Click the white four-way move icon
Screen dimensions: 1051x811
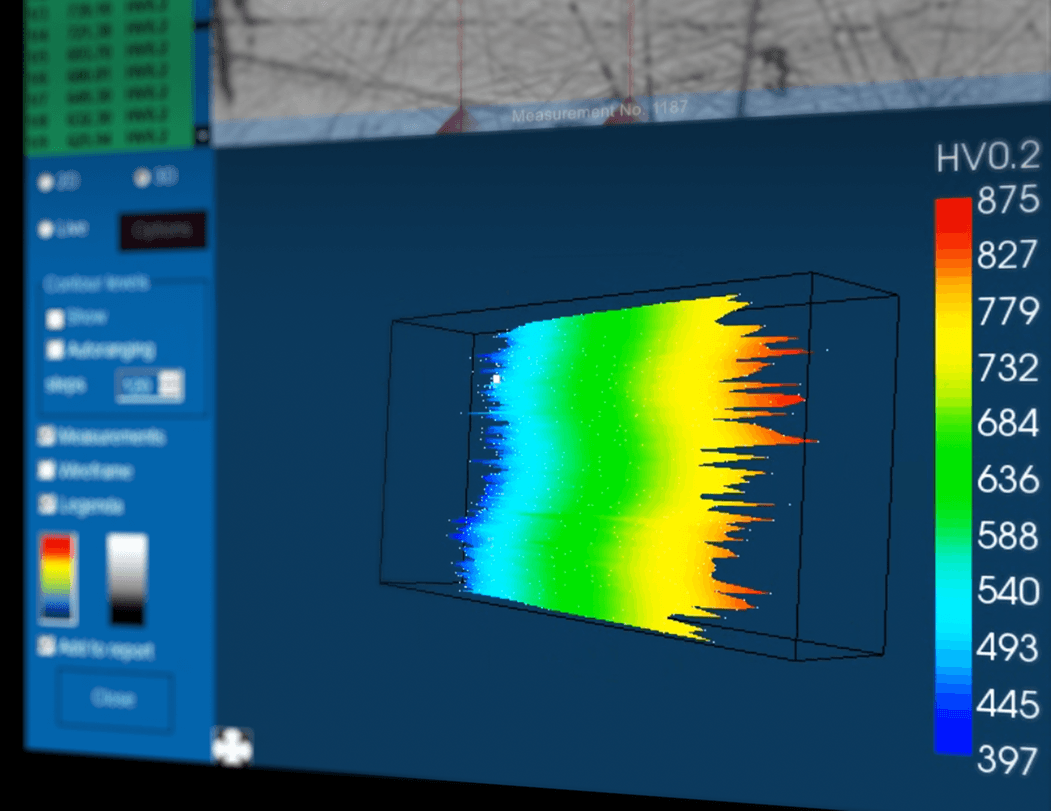coord(232,747)
